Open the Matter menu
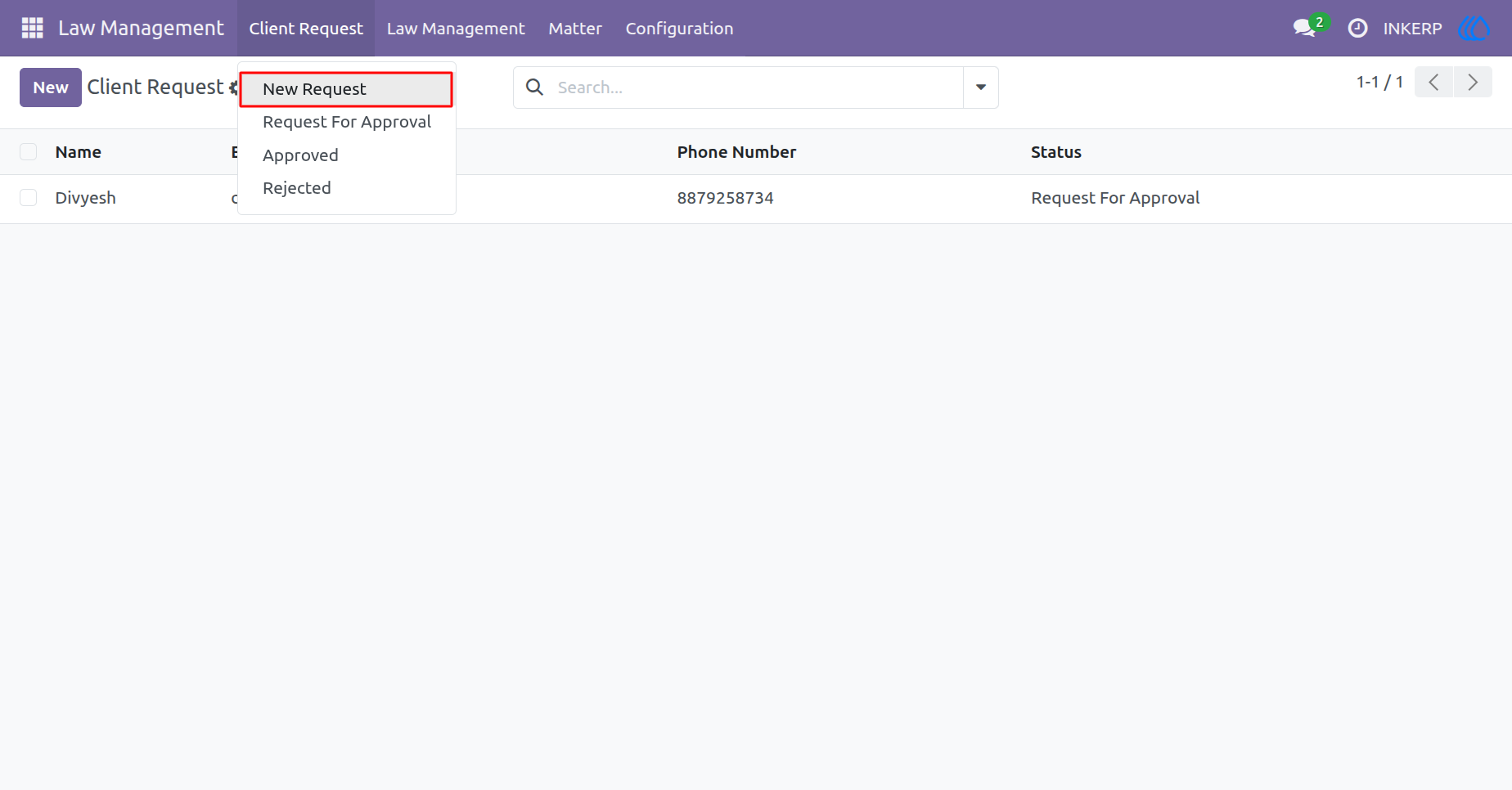This screenshot has height=790, width=1512. coord(575,28)
